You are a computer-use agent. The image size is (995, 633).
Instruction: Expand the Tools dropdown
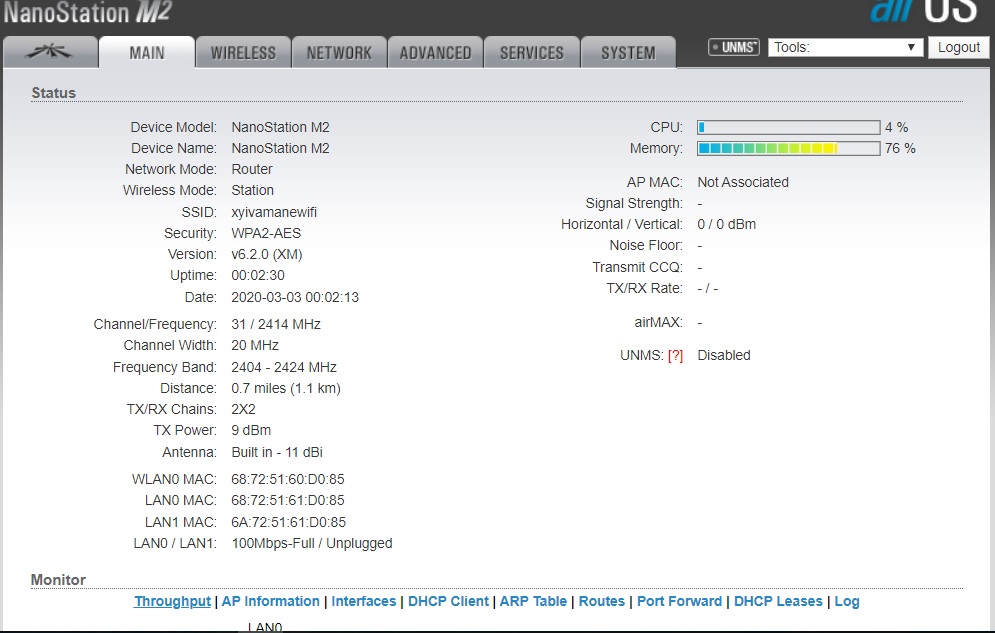tap(845, 48)
